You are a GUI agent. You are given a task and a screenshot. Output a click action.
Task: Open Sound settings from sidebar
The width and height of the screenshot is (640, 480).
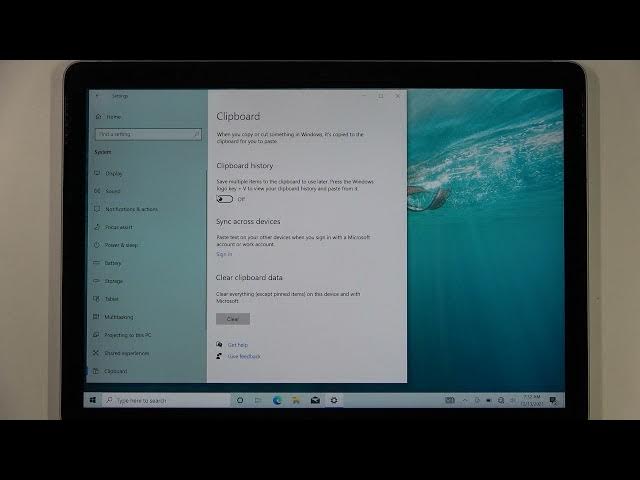tap(113, 191)
